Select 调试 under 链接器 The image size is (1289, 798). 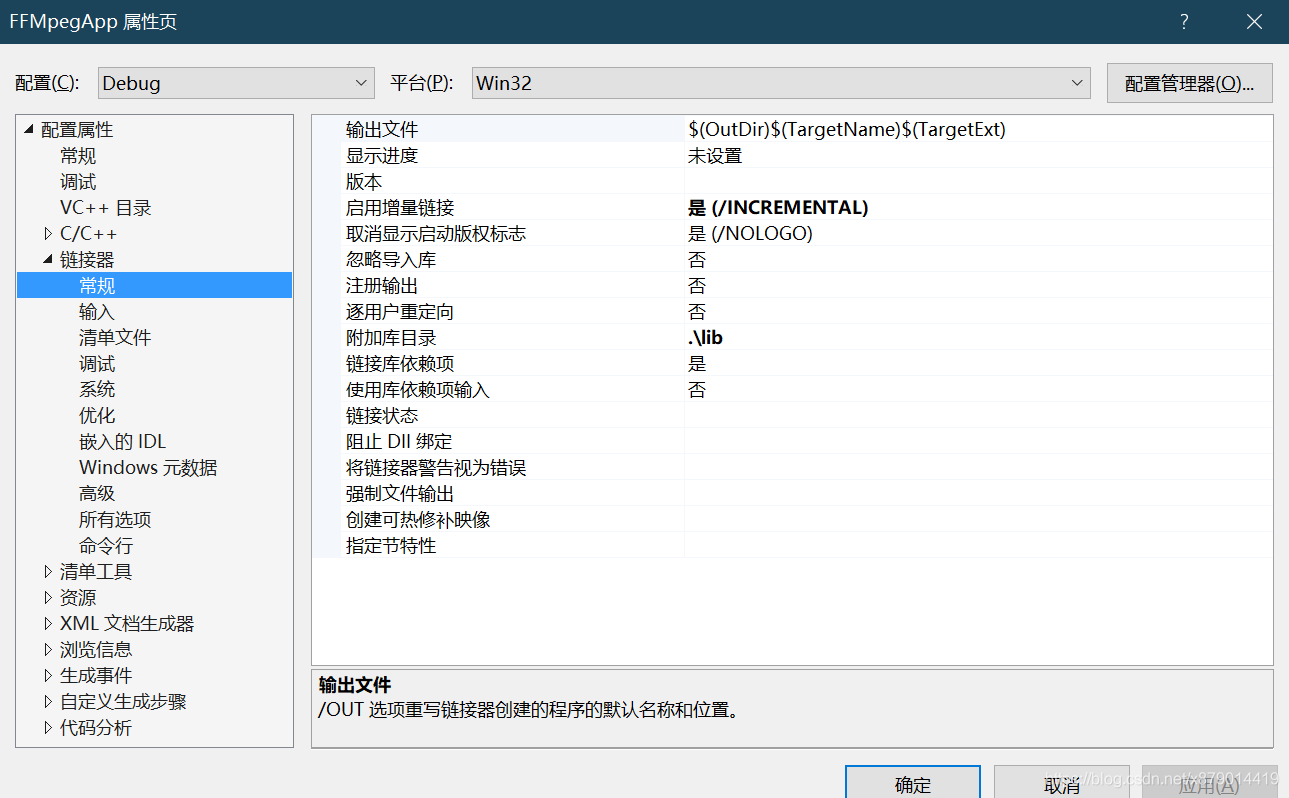point(97,363)
